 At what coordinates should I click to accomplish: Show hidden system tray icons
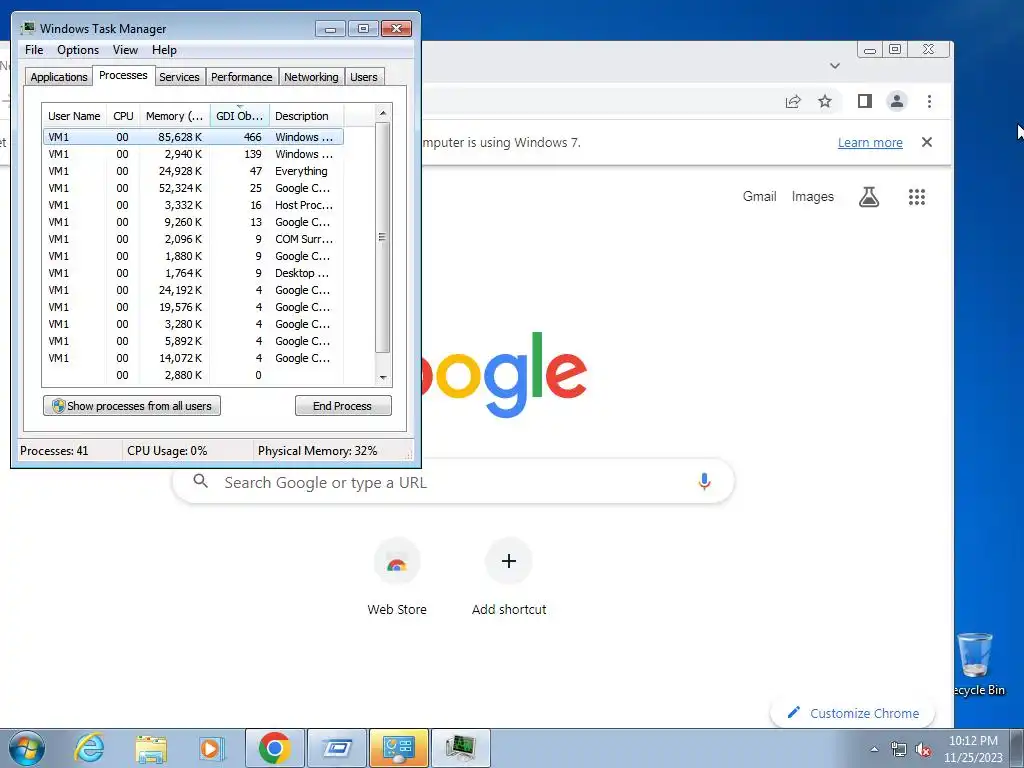874,749
